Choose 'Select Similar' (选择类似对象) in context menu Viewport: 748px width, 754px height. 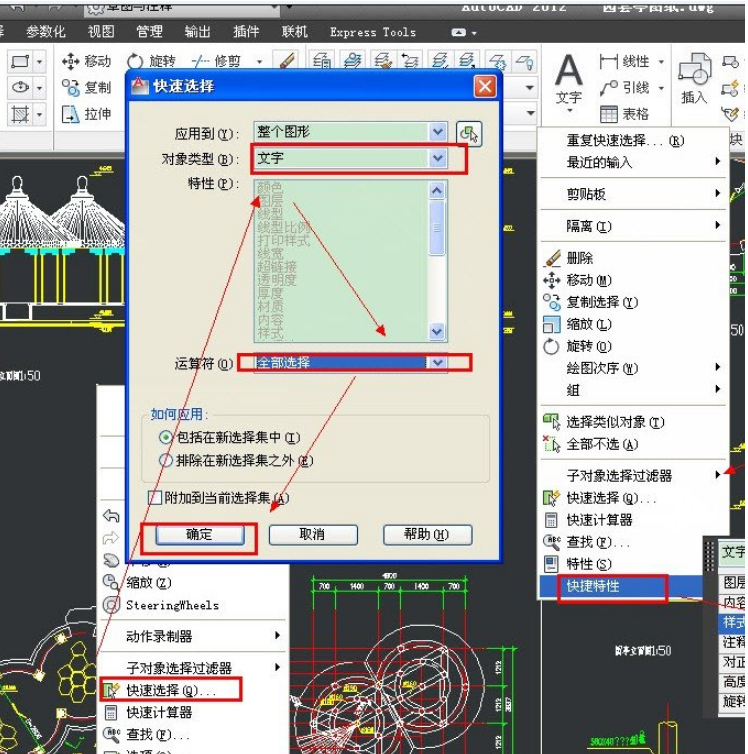click(634, 422)
